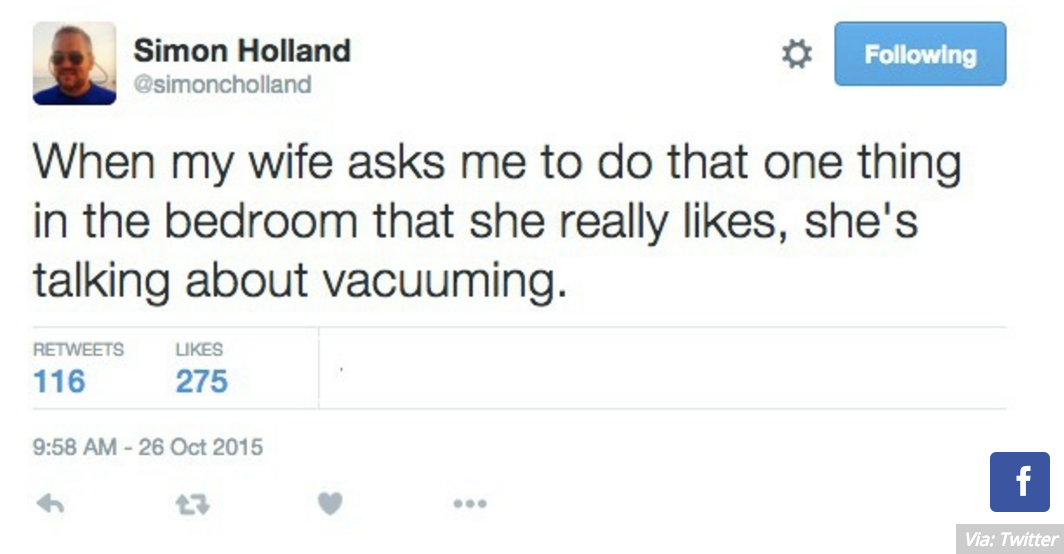View the 275 likes count
This screenshot has width=1064, height=554.
tap(202, 381)
